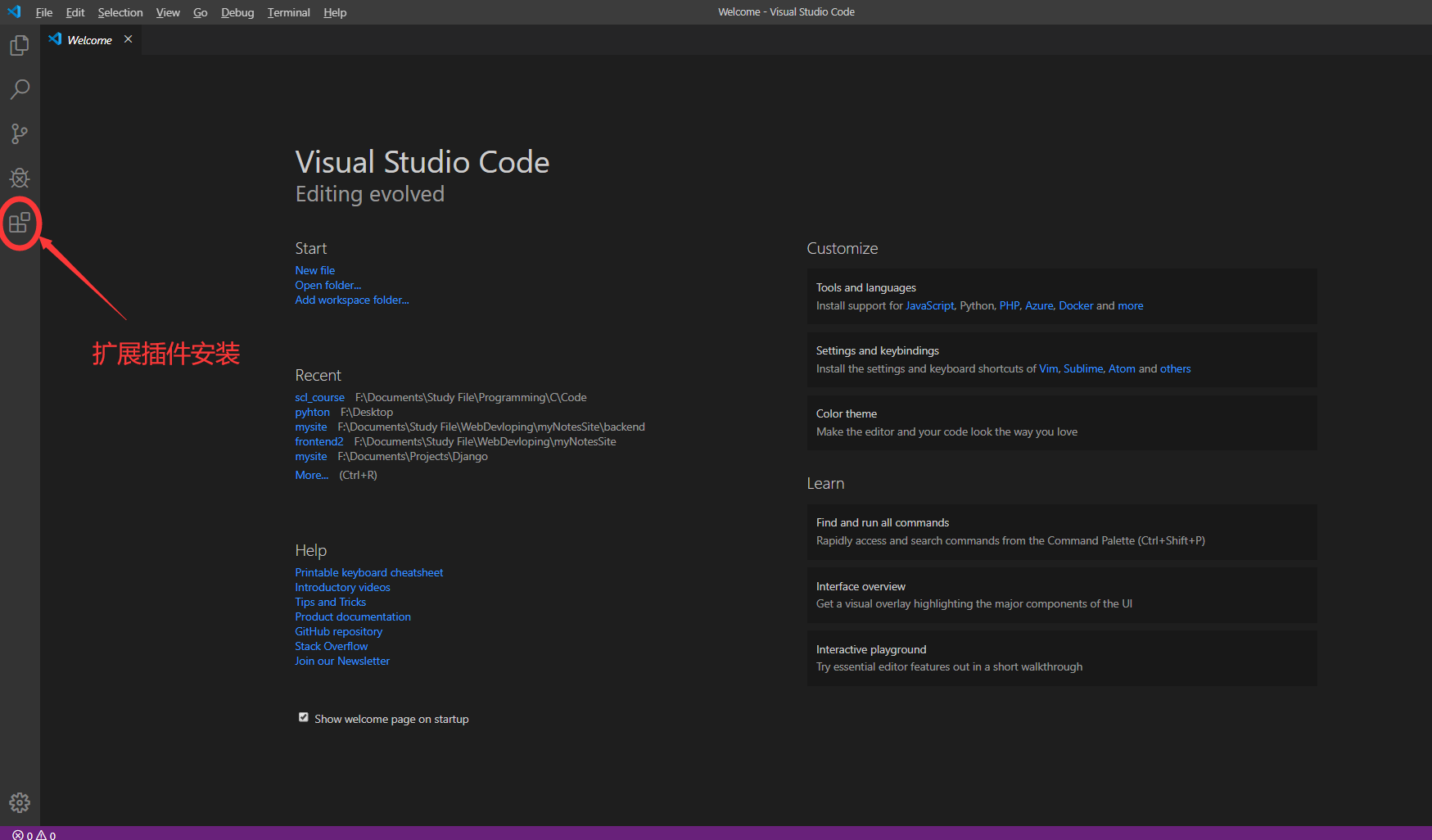Screen dimensions: 1432x840
Task: Click Sublime keybindings link
Action: point(1083,368)
